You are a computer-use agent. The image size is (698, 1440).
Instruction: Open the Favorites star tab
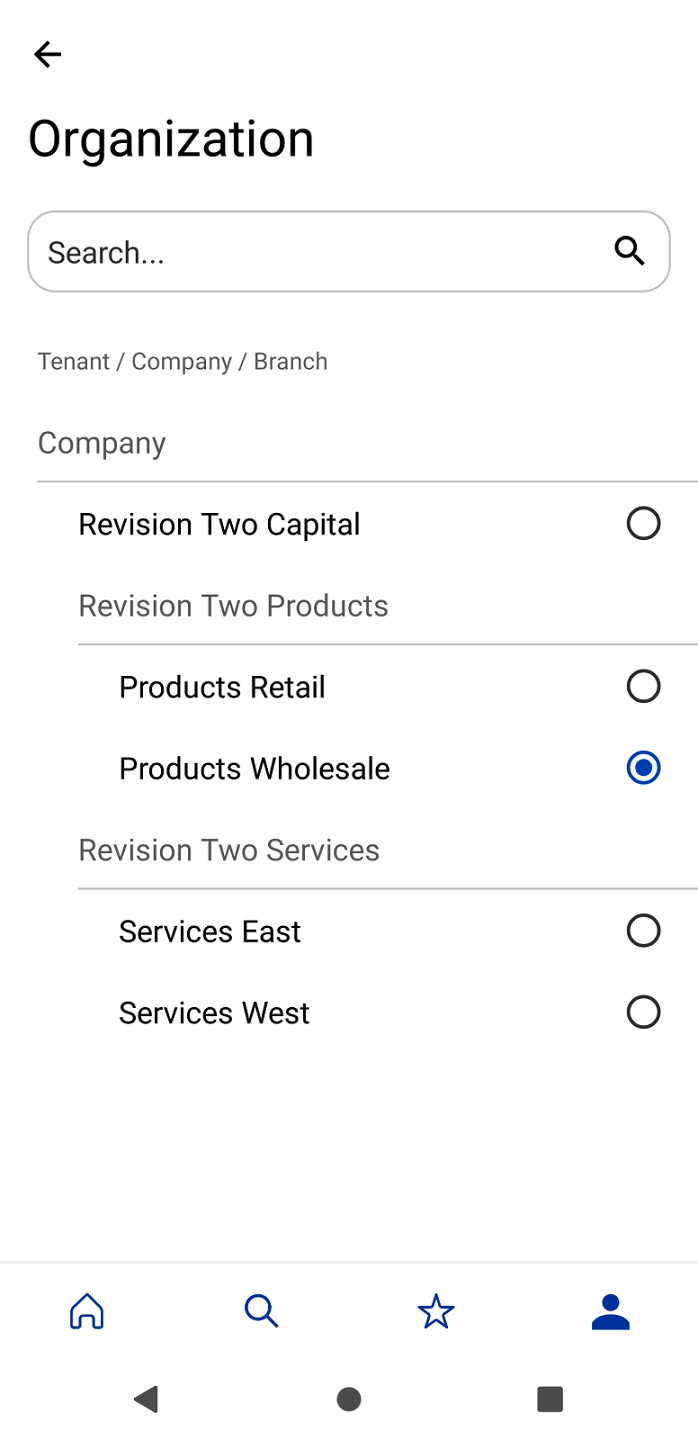436,1311
